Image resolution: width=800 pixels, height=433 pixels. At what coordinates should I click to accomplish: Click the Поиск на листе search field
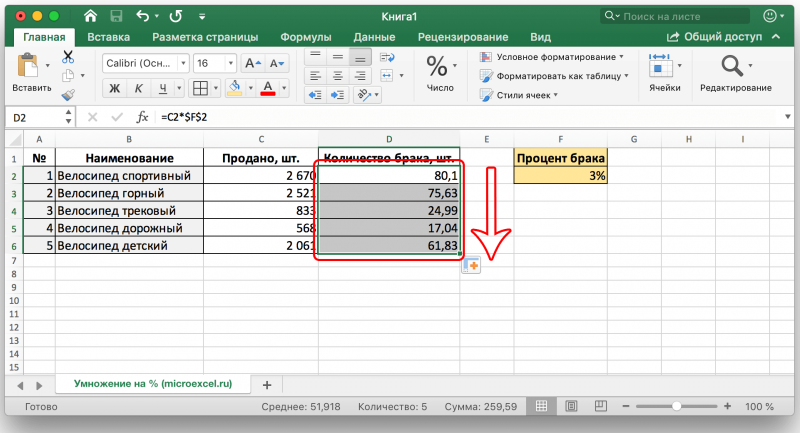click(x=675, y=16)
